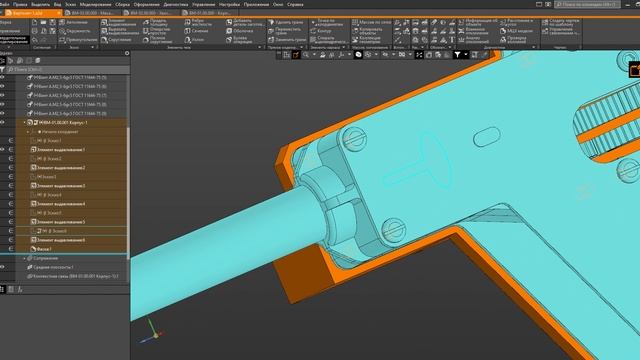This screenshot has width=640, height=360.
Task: Click the tree panel pin/settings circle icon
Action: click(127, 53)
